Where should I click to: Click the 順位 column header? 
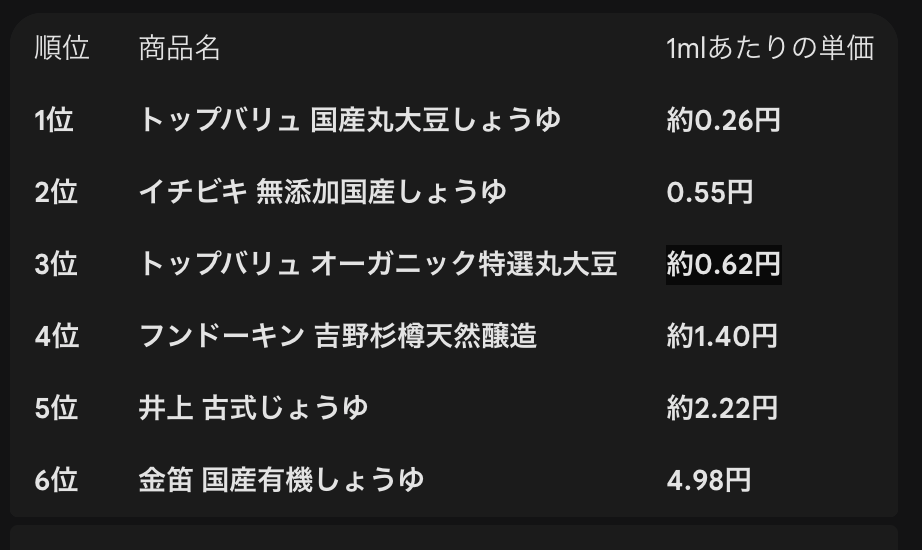[x=62, y=48]
